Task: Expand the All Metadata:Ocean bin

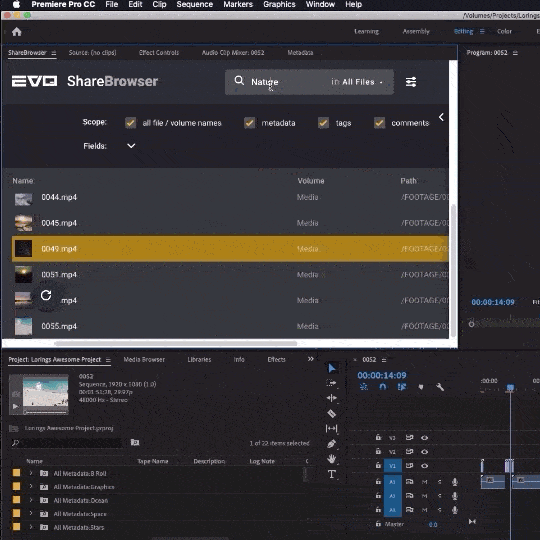Action: click(31, 500)
